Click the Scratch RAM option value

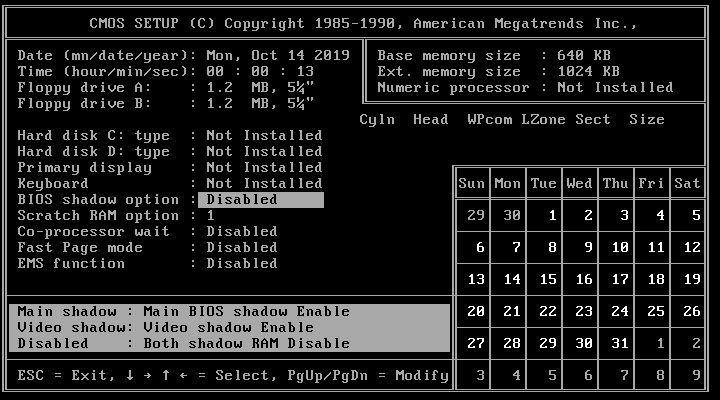[x=211, y=215]
